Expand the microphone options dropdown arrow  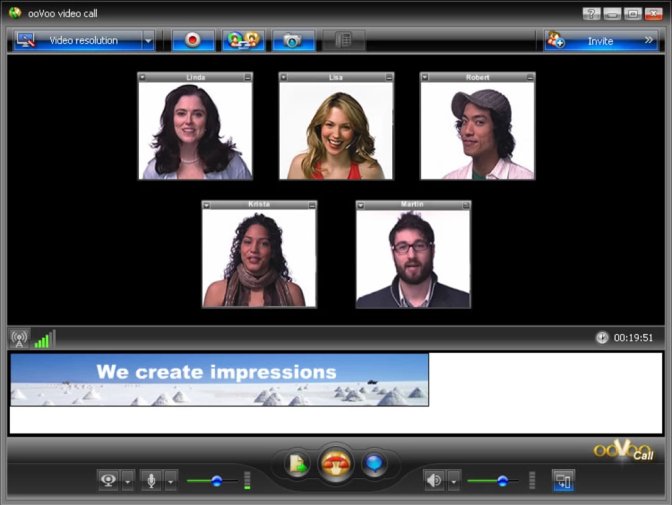point(171,481)
